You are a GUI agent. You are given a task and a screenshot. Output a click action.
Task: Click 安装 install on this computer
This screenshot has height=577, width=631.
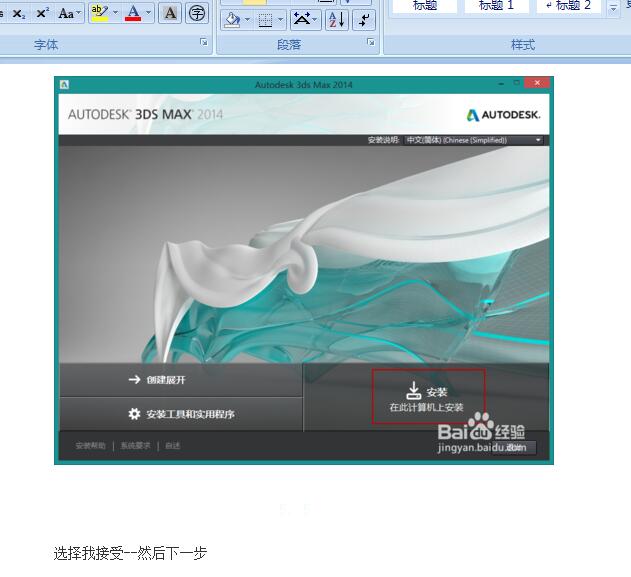pos(427,397)
